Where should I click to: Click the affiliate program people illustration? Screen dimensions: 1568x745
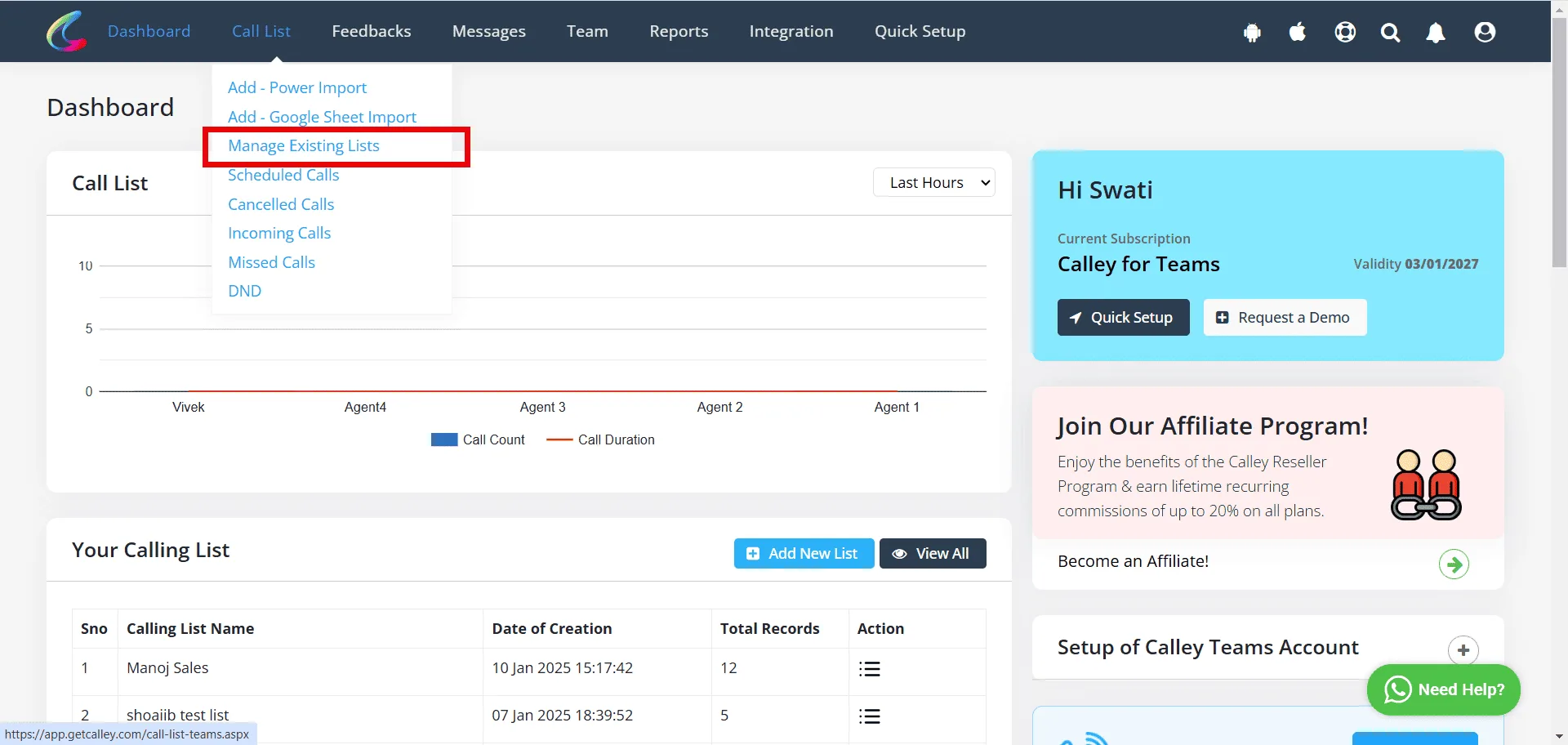1426,484
